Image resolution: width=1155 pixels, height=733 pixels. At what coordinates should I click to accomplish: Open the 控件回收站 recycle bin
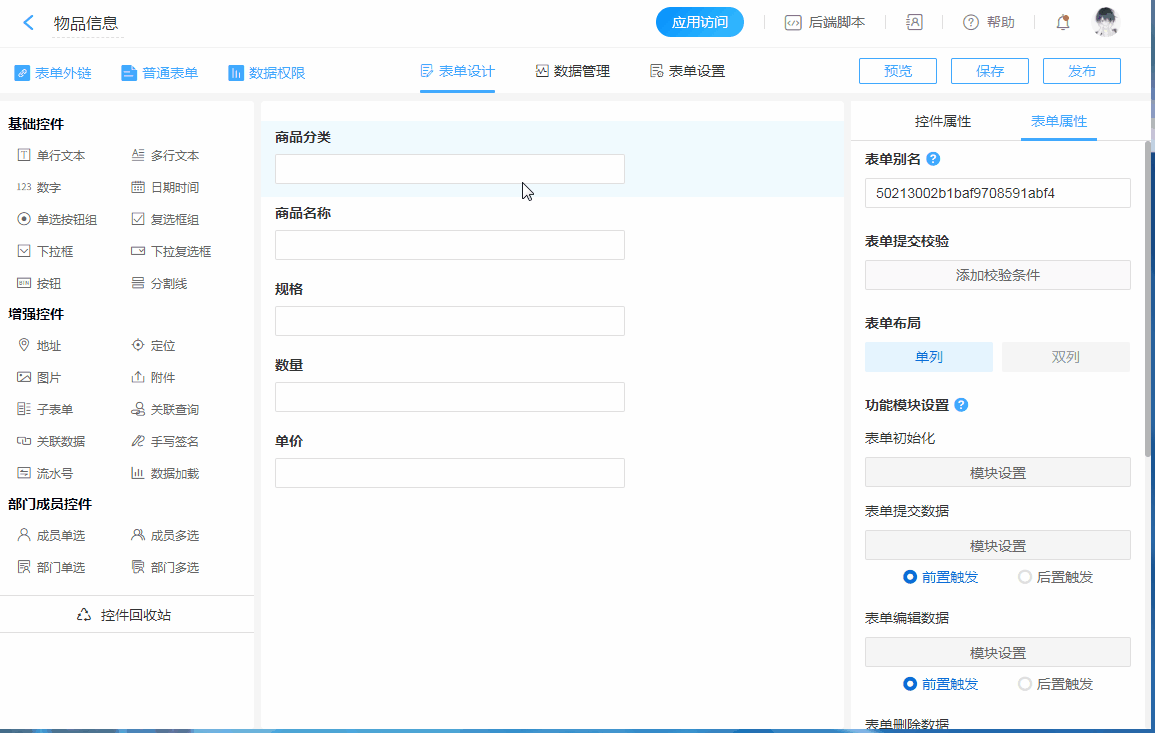[126, 615]
